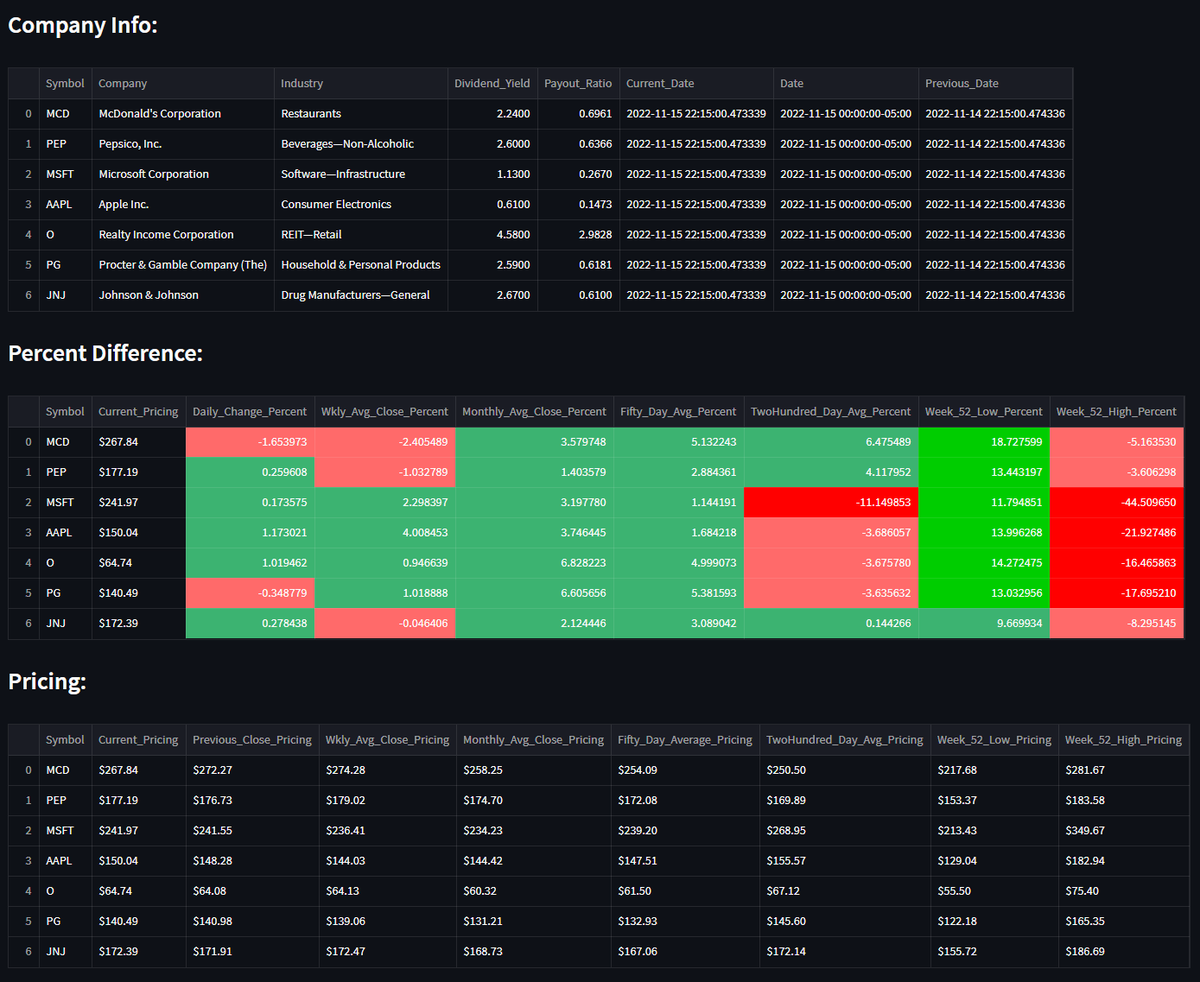1200x982 pixels.
Task: Select the Fifty_Day_Avg_Percent column header
Action: 678,411
